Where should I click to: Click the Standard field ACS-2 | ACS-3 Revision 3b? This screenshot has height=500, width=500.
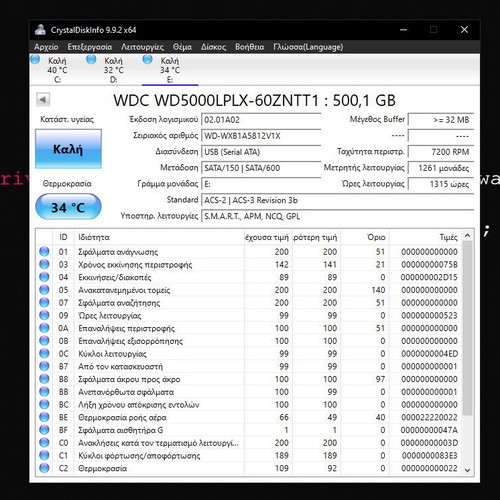click(337, 200)
